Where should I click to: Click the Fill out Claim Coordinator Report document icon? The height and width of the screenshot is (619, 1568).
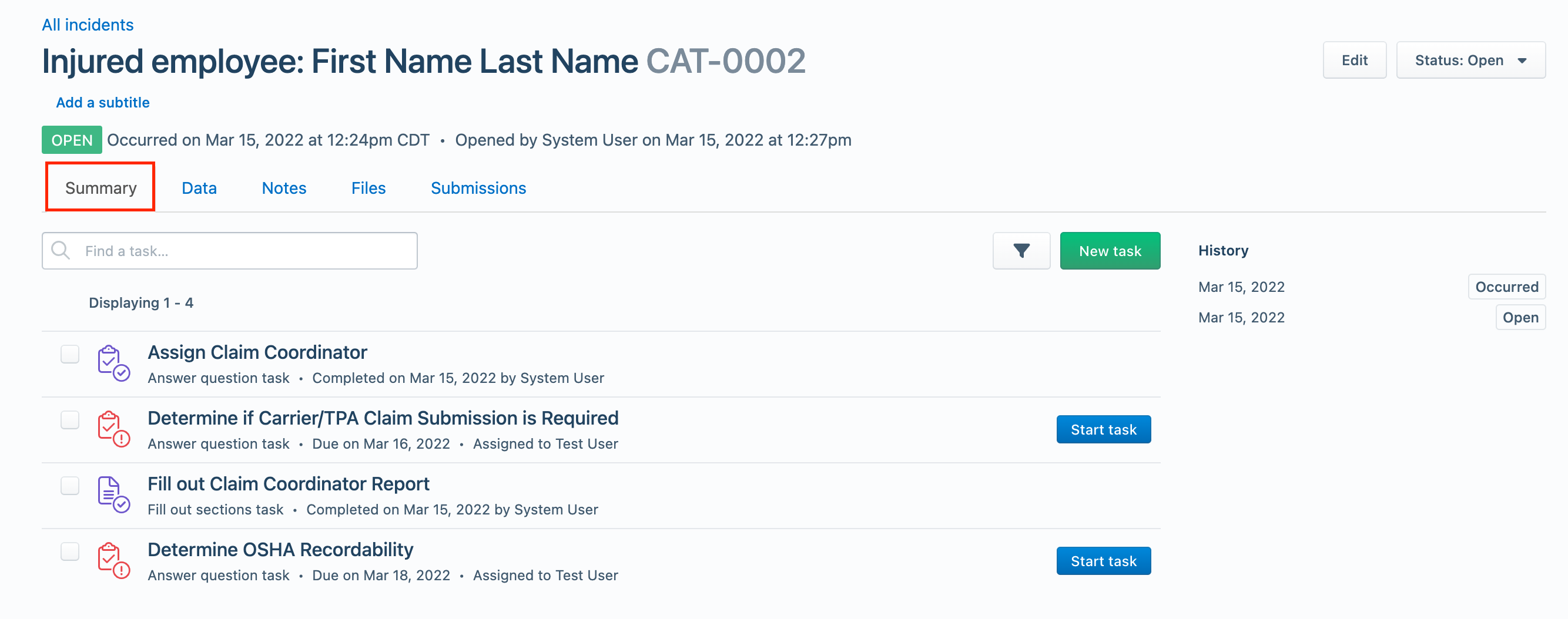(x=113, y=495)
